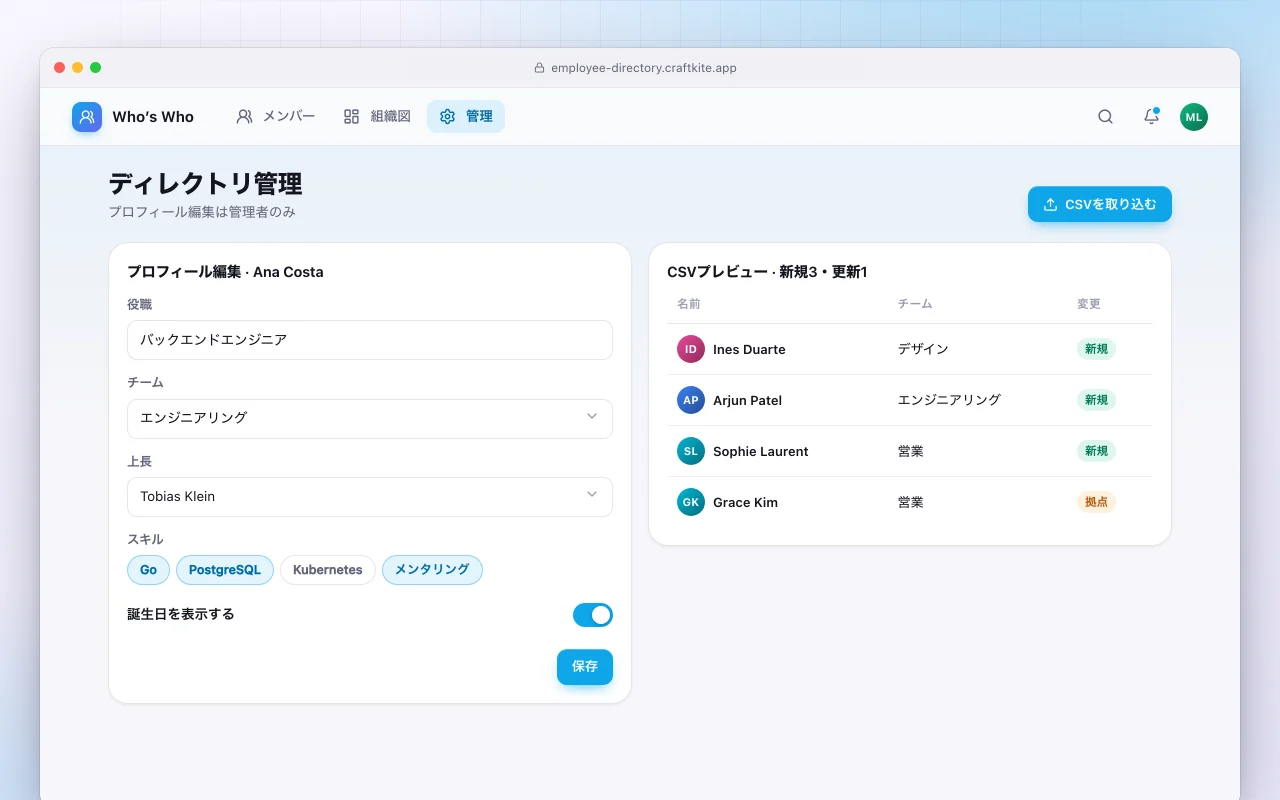
Task: Toggle the 誕生日を表示する switch
Action: coord(593,615)
